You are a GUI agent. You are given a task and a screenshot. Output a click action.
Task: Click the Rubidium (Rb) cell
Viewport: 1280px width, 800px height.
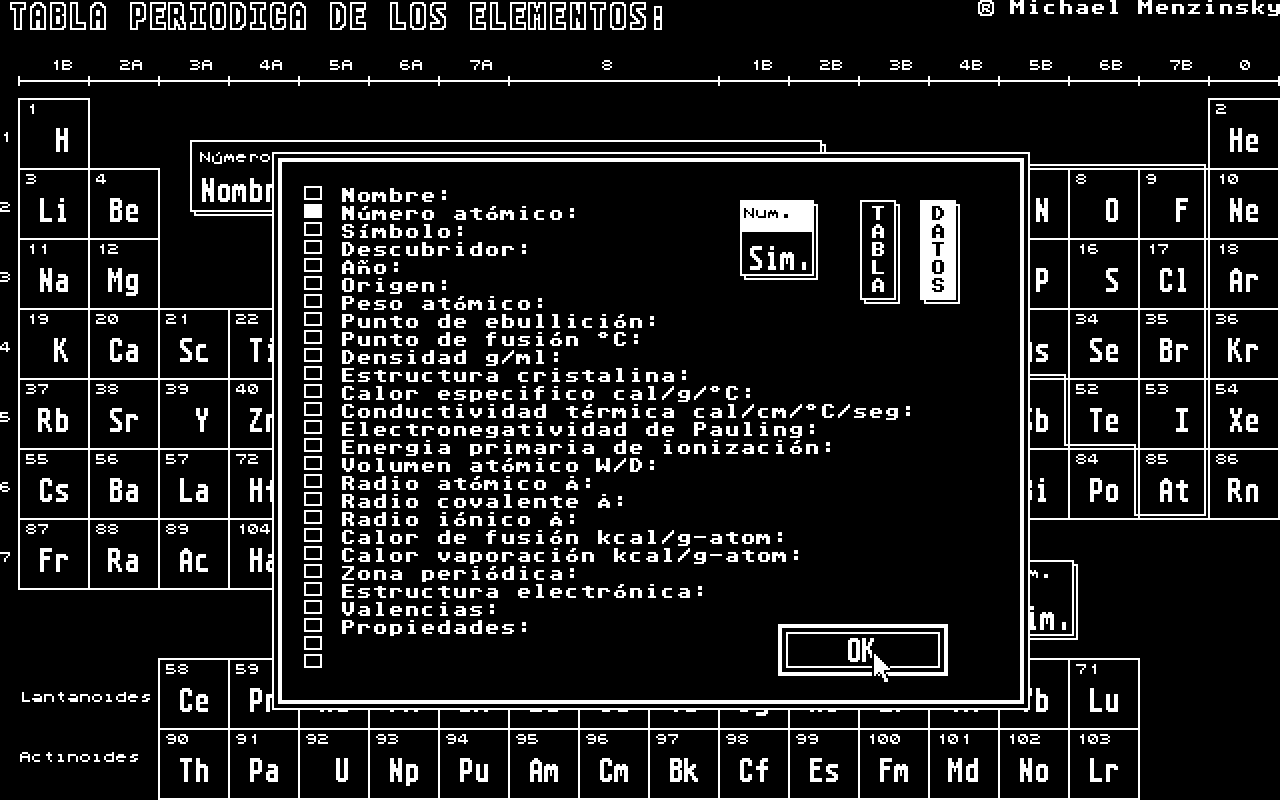[x=54, y=414]
